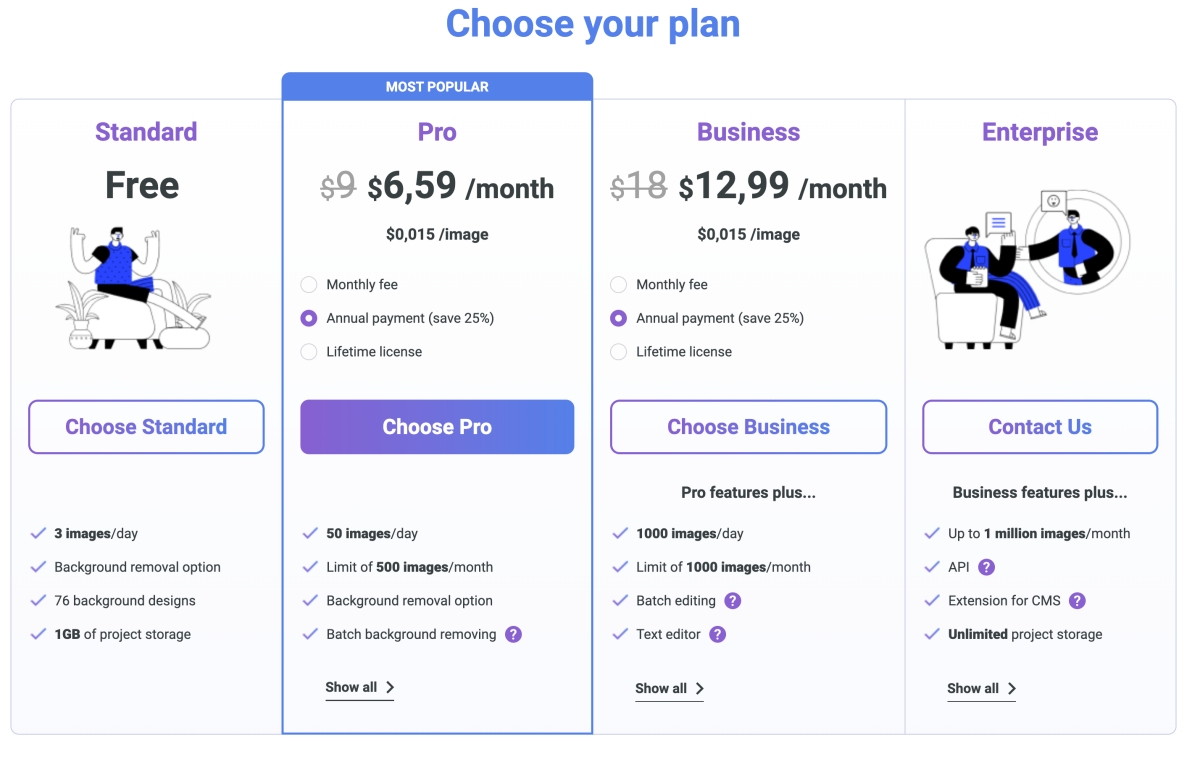Select Lifetime license for the Pro plan

pos(309,352)
